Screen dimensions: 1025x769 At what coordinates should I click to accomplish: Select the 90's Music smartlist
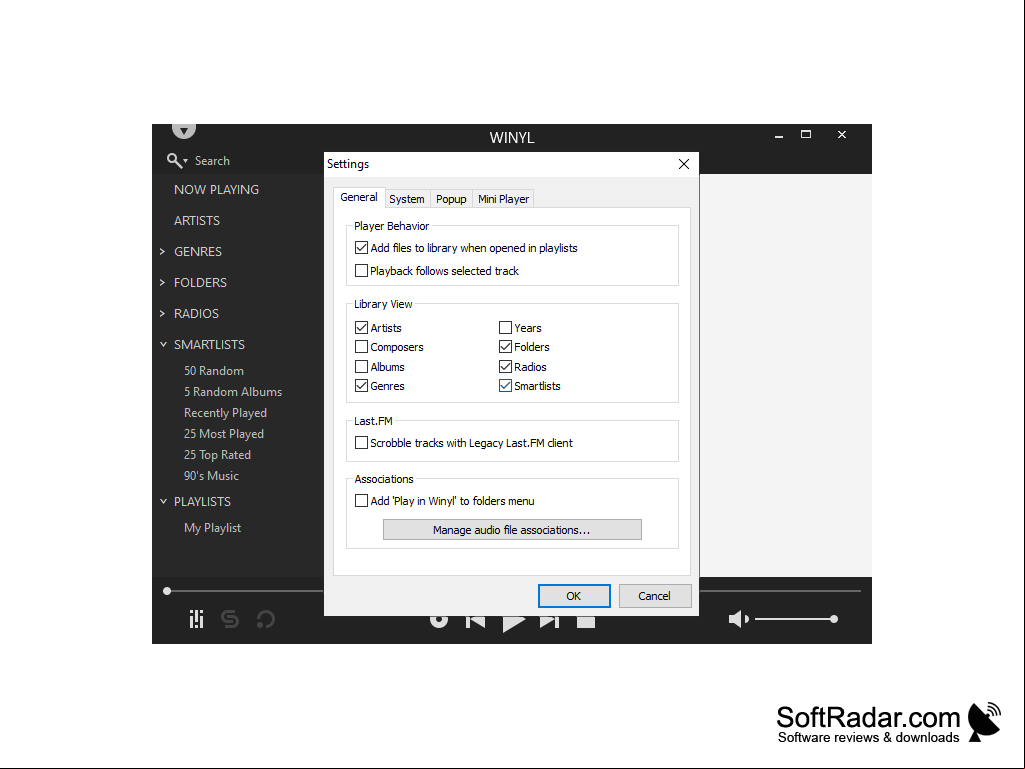[x=211, y=475]
